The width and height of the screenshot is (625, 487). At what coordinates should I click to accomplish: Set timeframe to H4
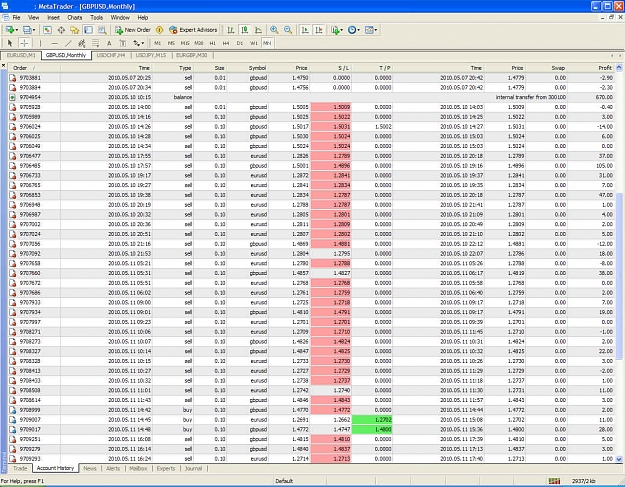point(226,43)
